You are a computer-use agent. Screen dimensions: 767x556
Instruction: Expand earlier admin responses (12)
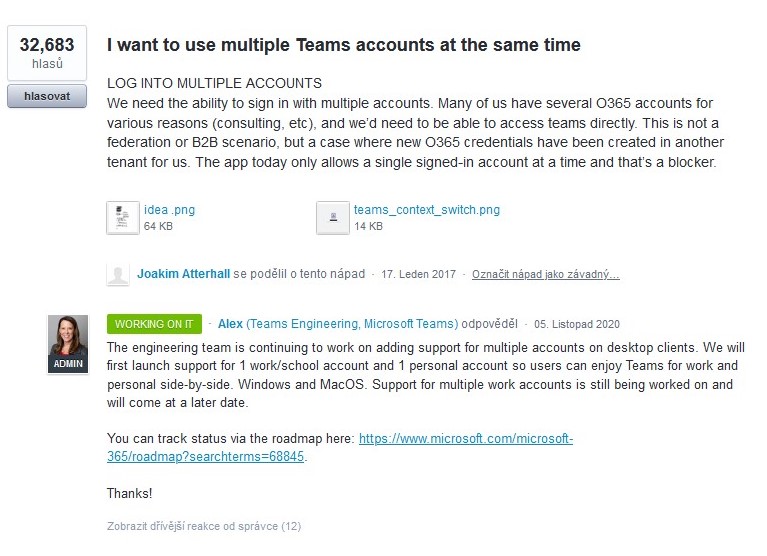204,526
